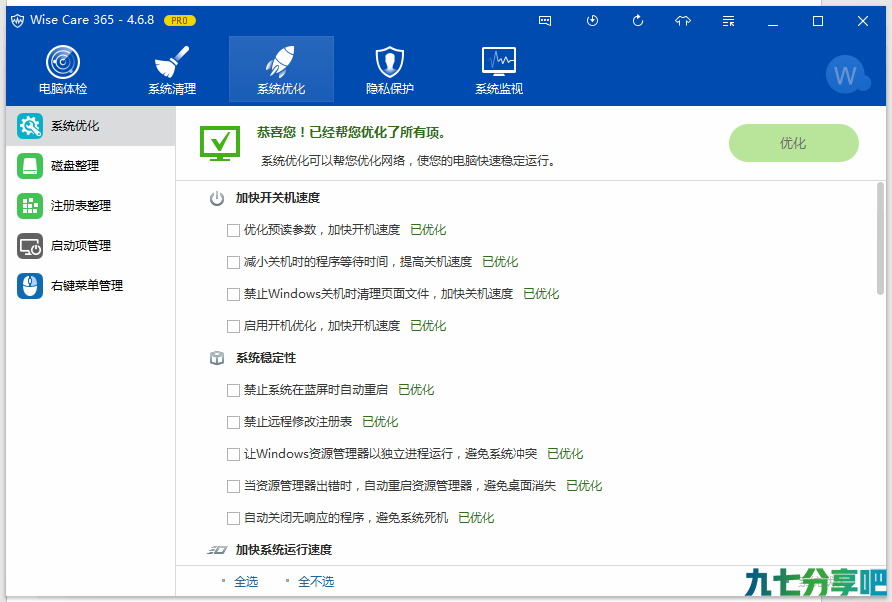
Task: Close the Wise Care 365 window
Action: pyautogui.click(x=862, y=21)
